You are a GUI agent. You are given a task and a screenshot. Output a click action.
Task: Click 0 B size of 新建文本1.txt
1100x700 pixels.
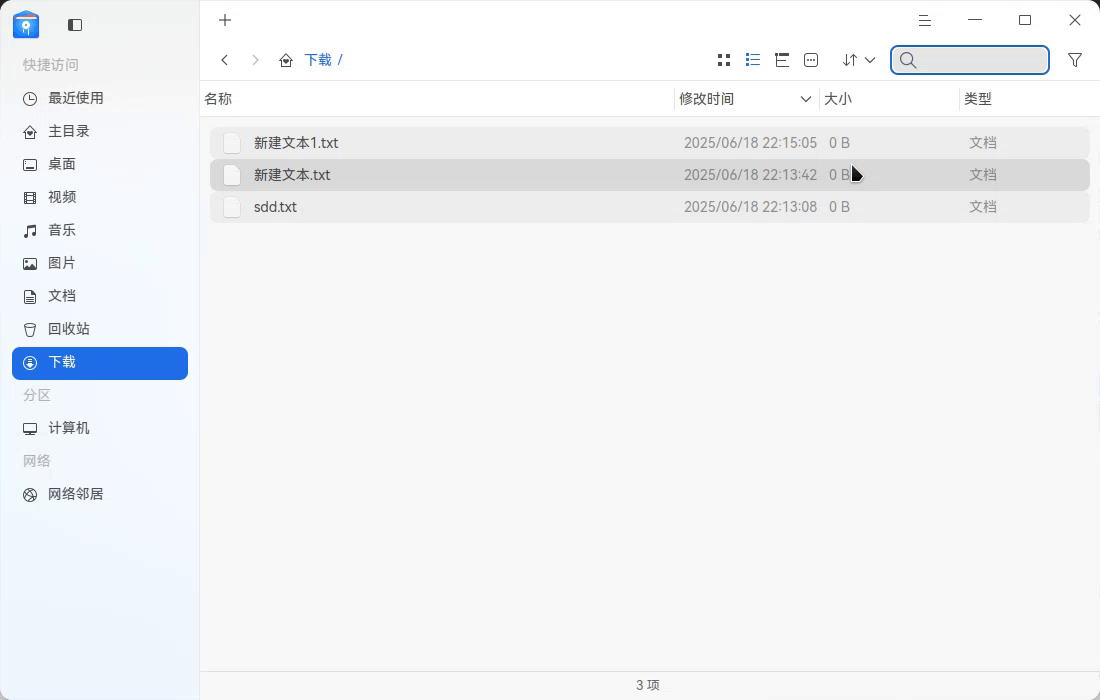pyautogui.click(x=839, y=143)
